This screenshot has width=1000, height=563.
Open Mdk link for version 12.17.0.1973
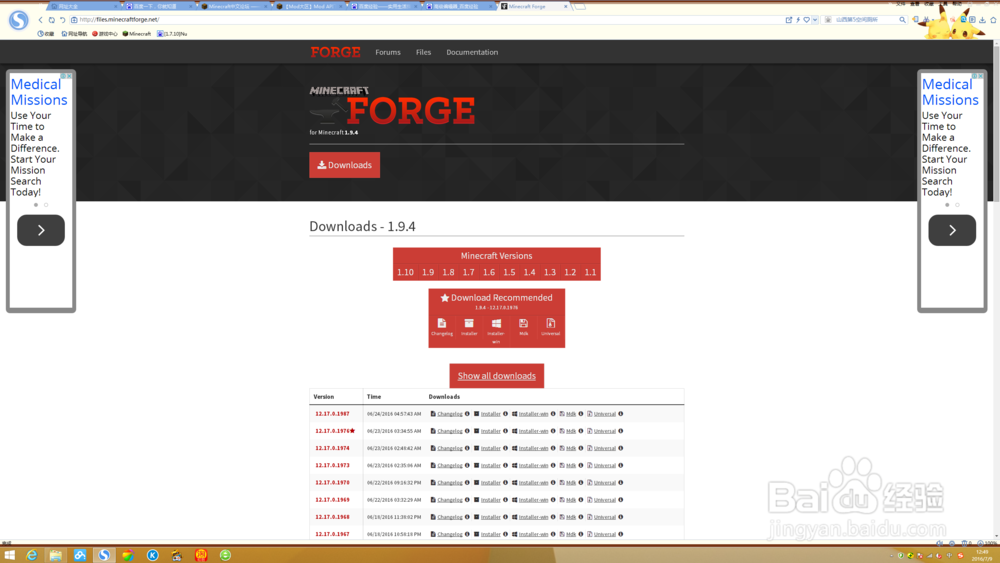[x=571, y=465]
